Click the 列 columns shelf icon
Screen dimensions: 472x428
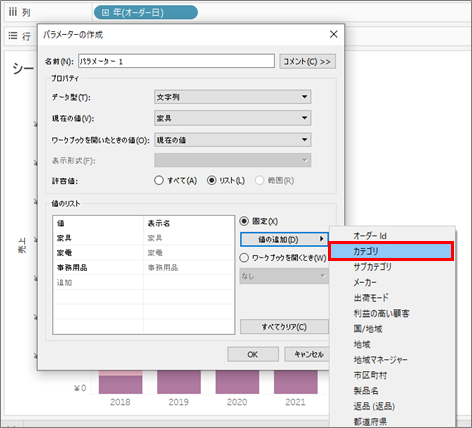(13, 12)
